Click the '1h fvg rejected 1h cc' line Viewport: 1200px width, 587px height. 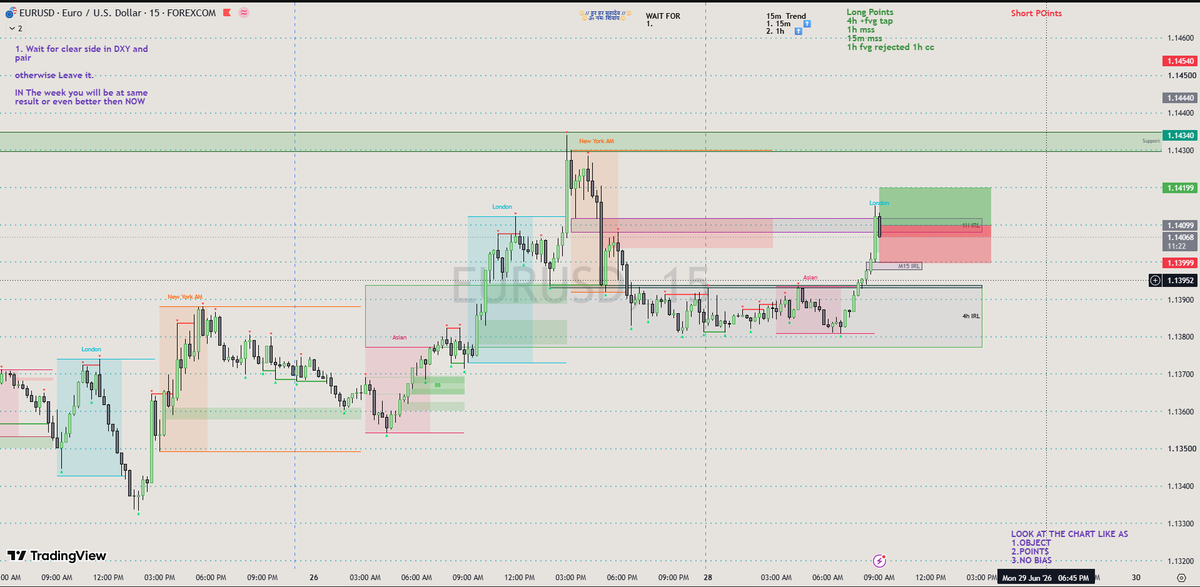coord(891,47)
